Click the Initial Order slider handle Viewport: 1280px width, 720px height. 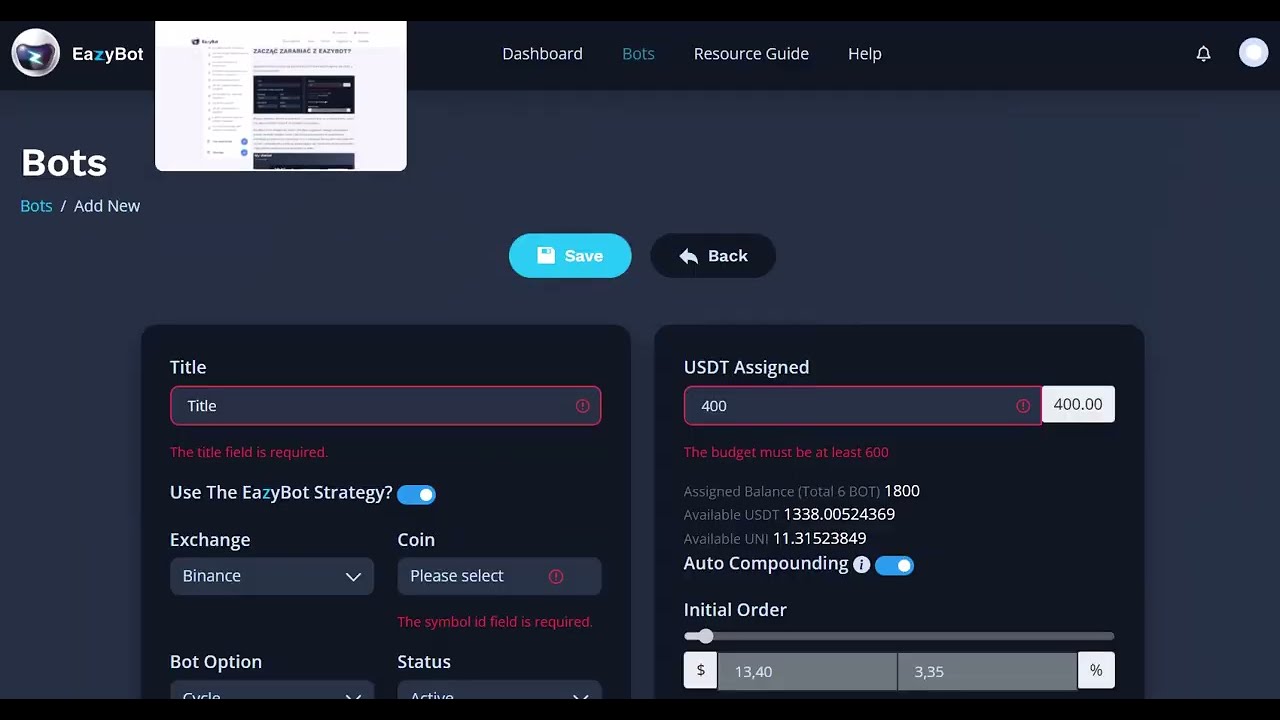pos(706,636)
